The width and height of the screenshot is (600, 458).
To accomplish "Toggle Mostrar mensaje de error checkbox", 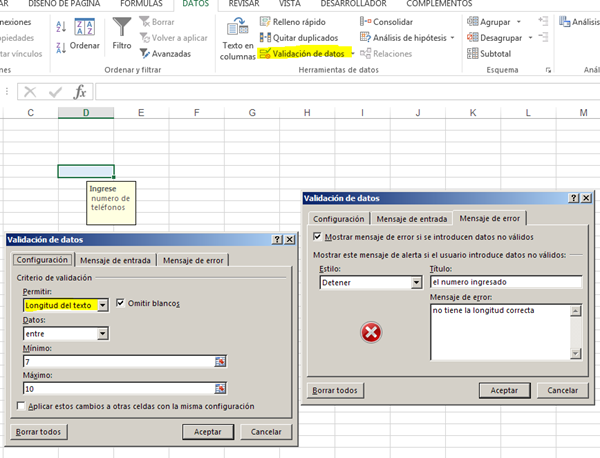I will click(317, 236).
